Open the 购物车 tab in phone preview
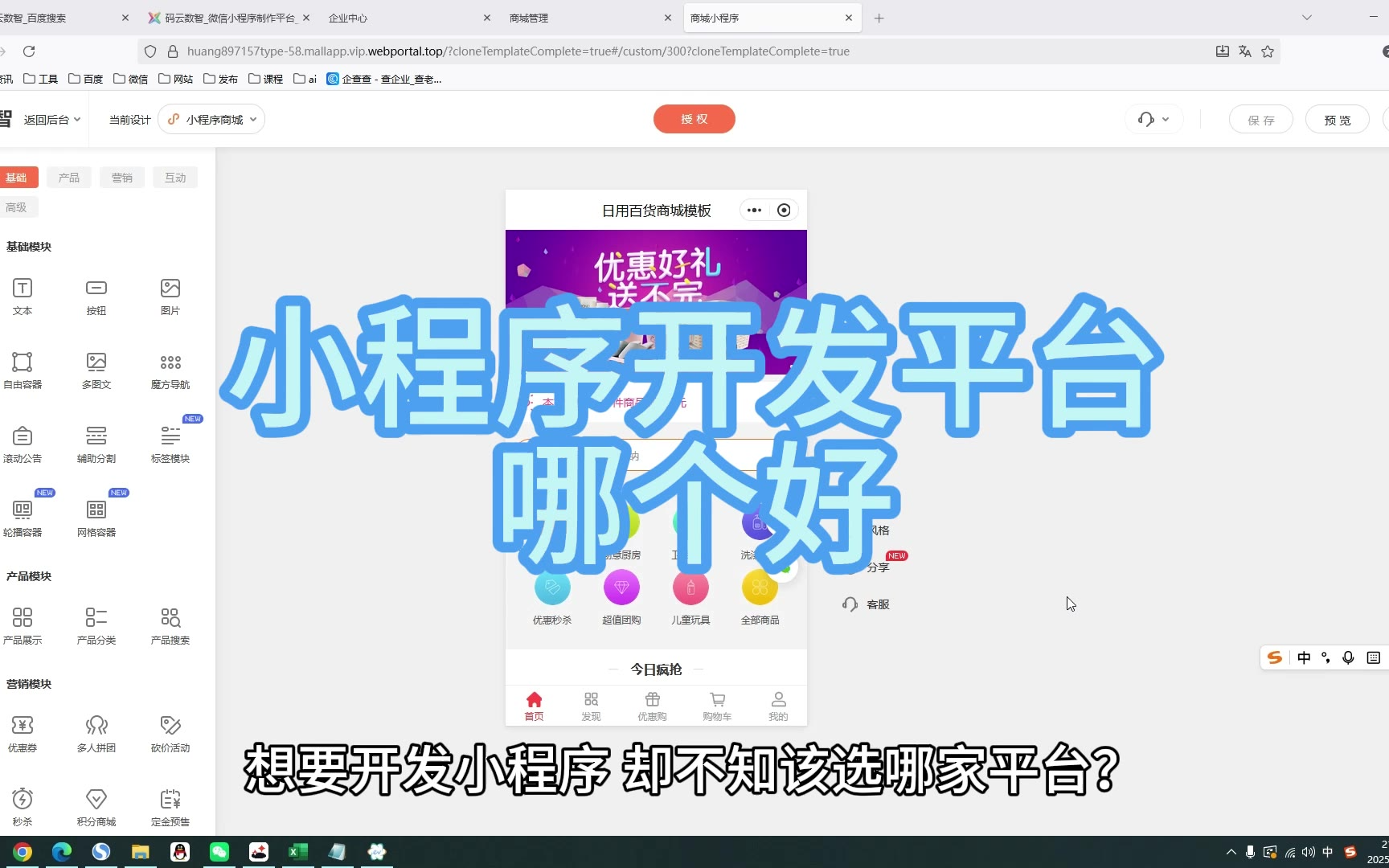Screen dimensions: 1389x868 pyautogui.click(x=717, y=706)
